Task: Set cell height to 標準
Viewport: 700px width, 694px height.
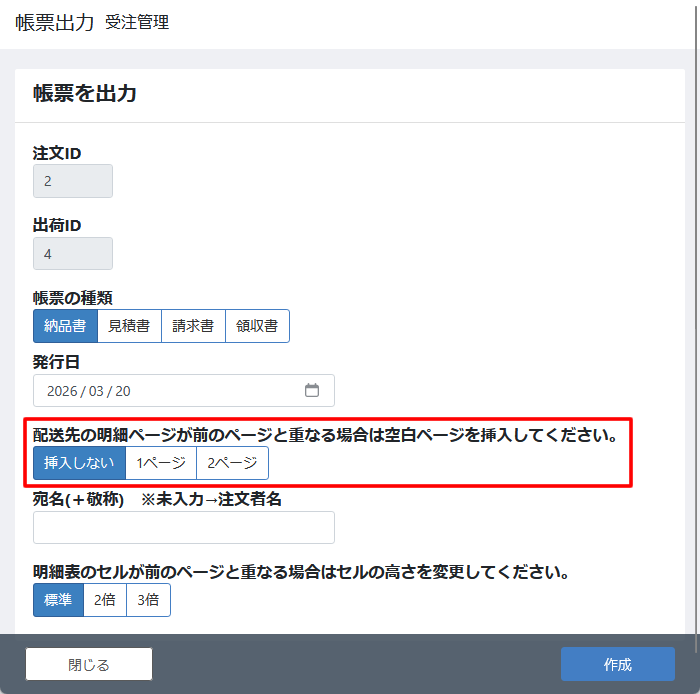Action: point(58,600)
